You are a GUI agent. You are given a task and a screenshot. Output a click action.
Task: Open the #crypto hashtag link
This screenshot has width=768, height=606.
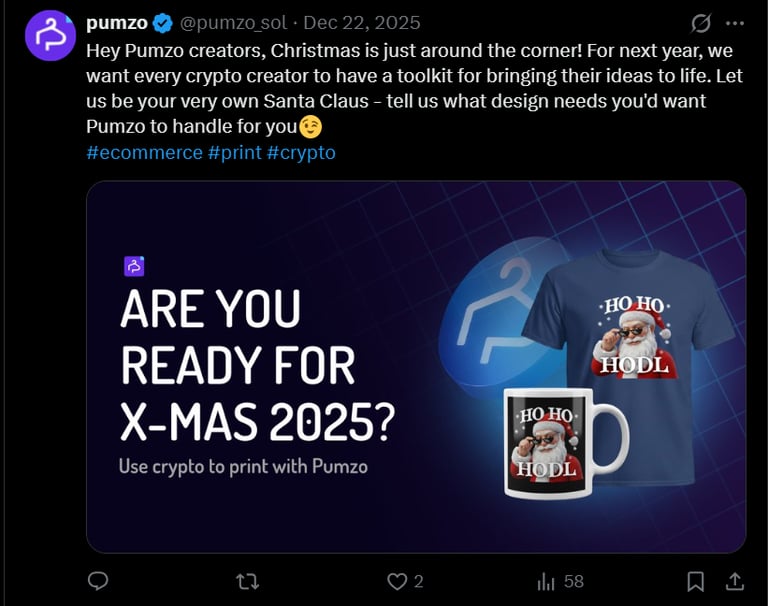301,153
